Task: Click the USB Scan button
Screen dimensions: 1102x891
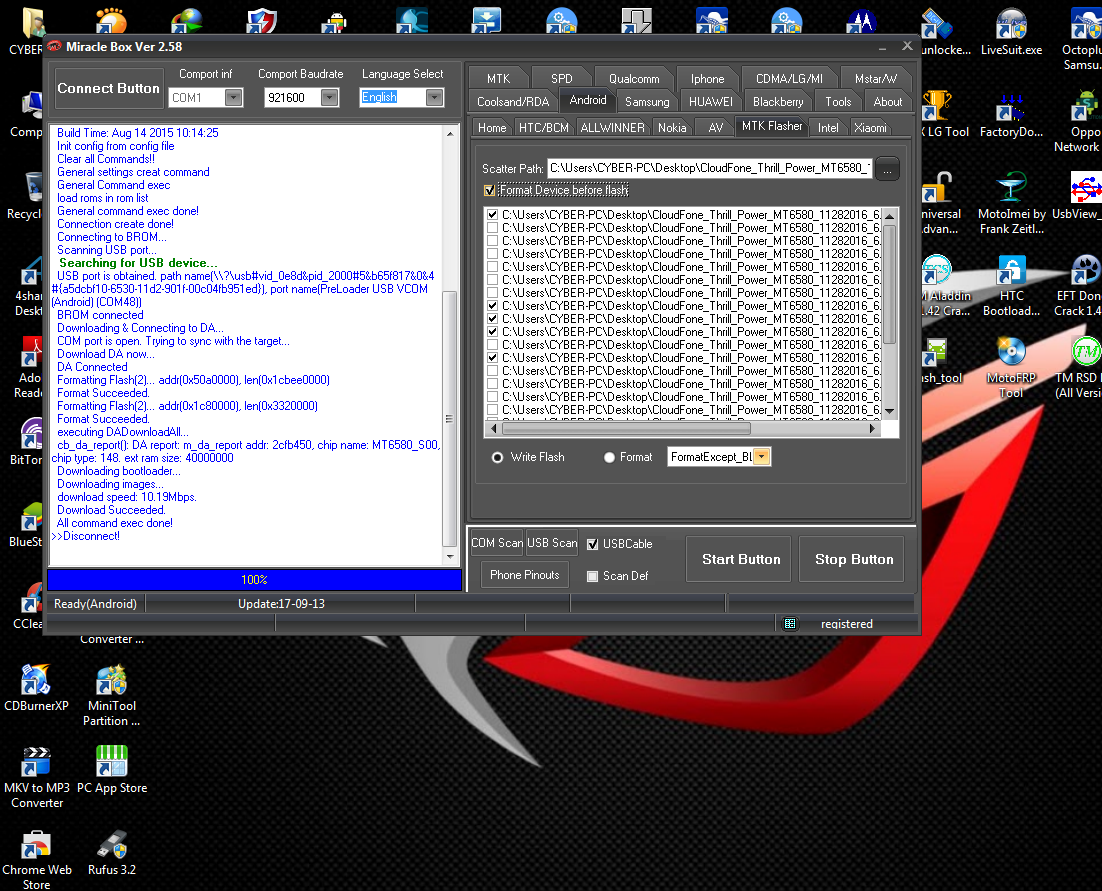Action: tap(552, 542)
